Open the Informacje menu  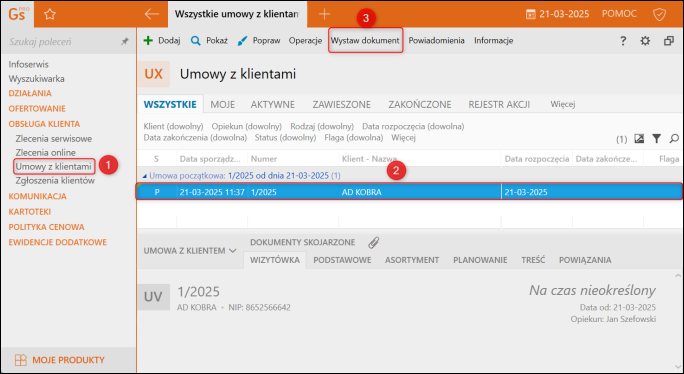click(x=494, y=41)
